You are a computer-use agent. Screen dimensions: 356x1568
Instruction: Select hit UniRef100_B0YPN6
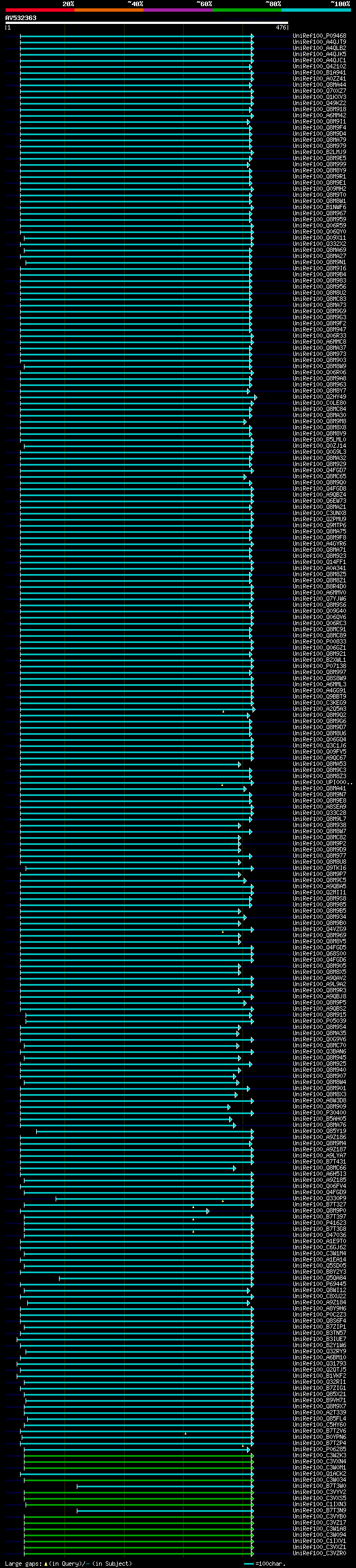(319, 1437)
